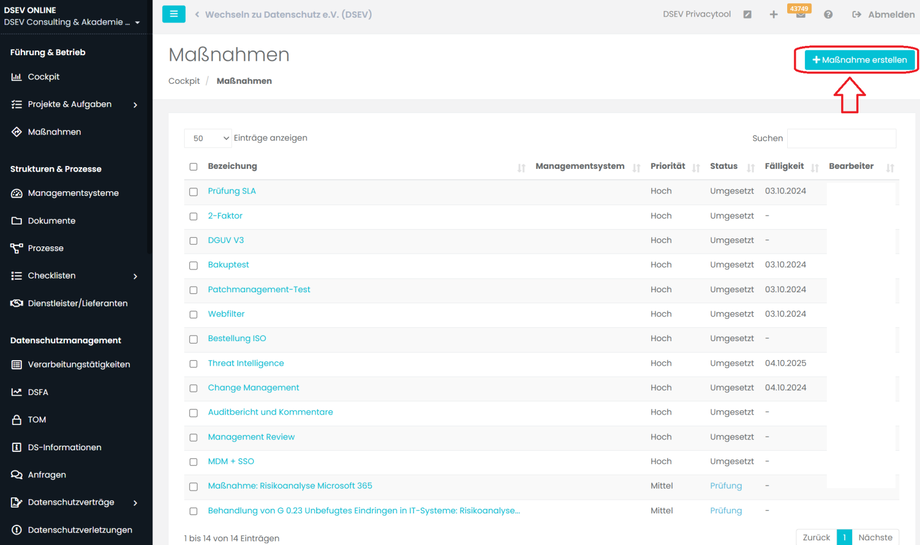Open Dokumente in the sidebar menu
The height and width of the screenshot is (545, 920).
(51, 221)
